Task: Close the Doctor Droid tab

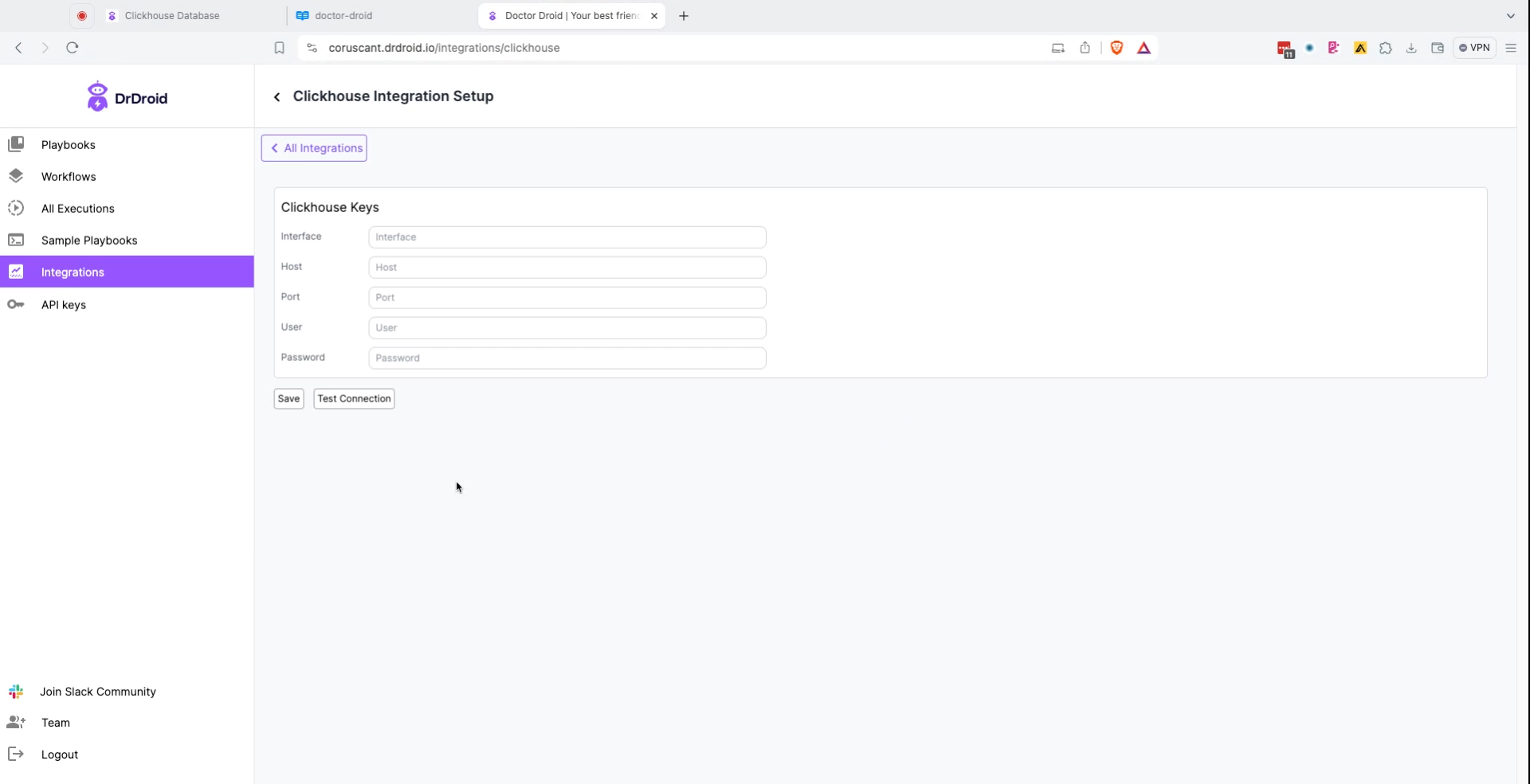Action: coord(654,16)
